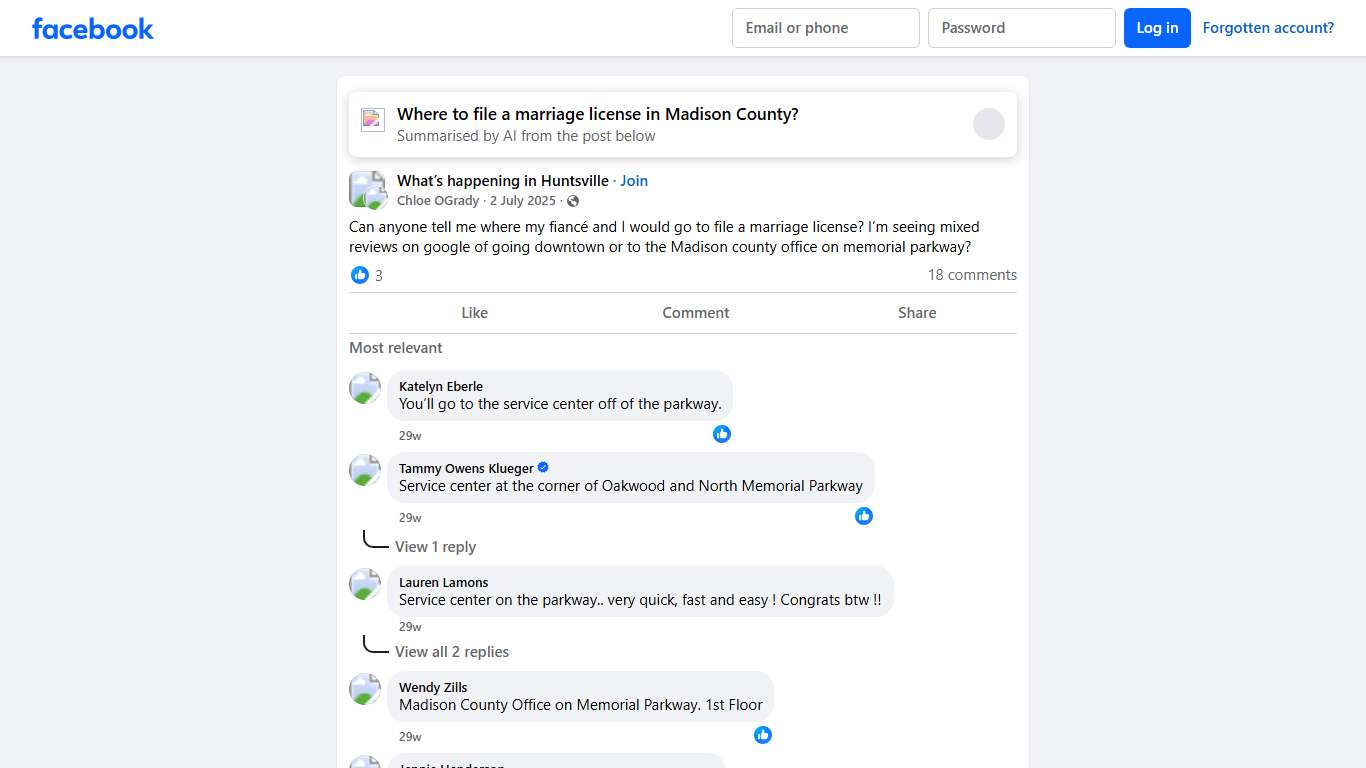Join the Huntsville group
Image resolution: width=1366 pixels, height=768 pixels.
634,180
